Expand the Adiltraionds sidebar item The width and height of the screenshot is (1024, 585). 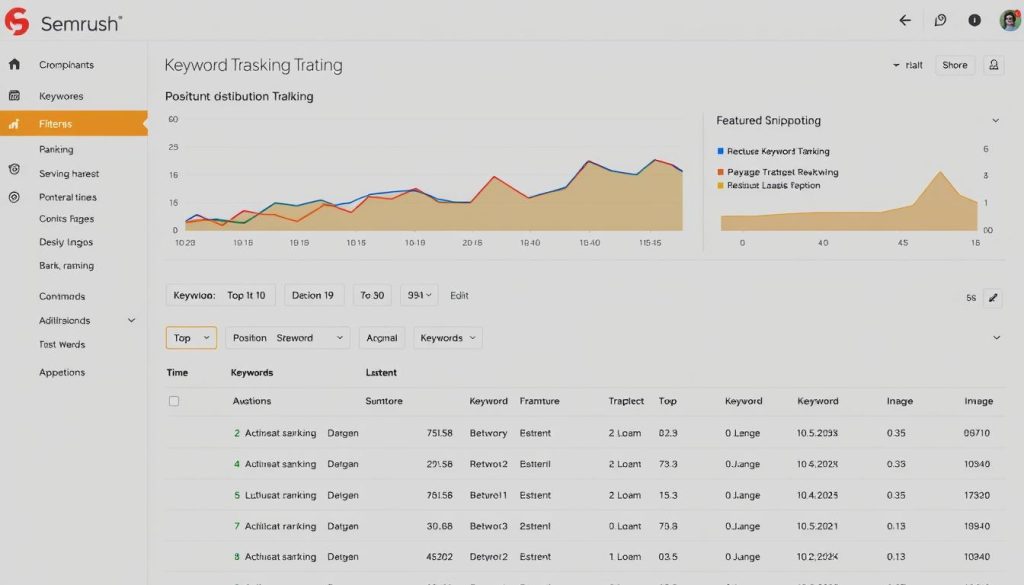129,320
